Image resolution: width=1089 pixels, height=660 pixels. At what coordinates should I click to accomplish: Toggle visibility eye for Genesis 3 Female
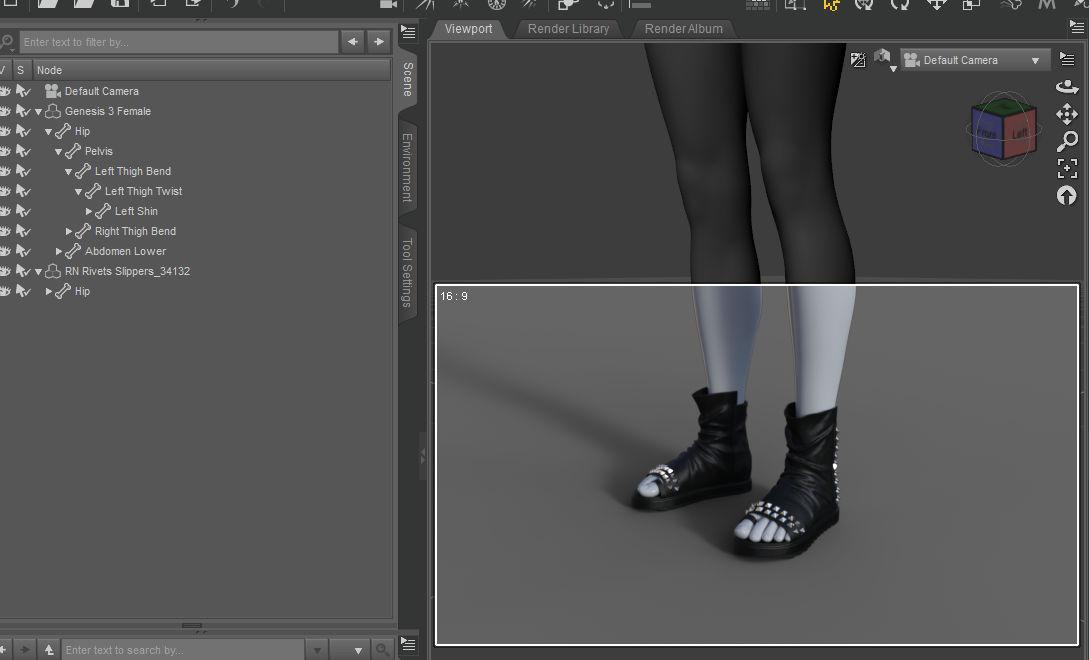(x=5, y=111)
